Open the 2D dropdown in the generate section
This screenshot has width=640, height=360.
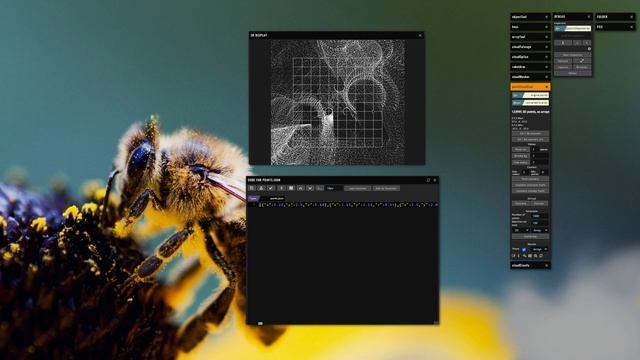[x=520, y=230]
